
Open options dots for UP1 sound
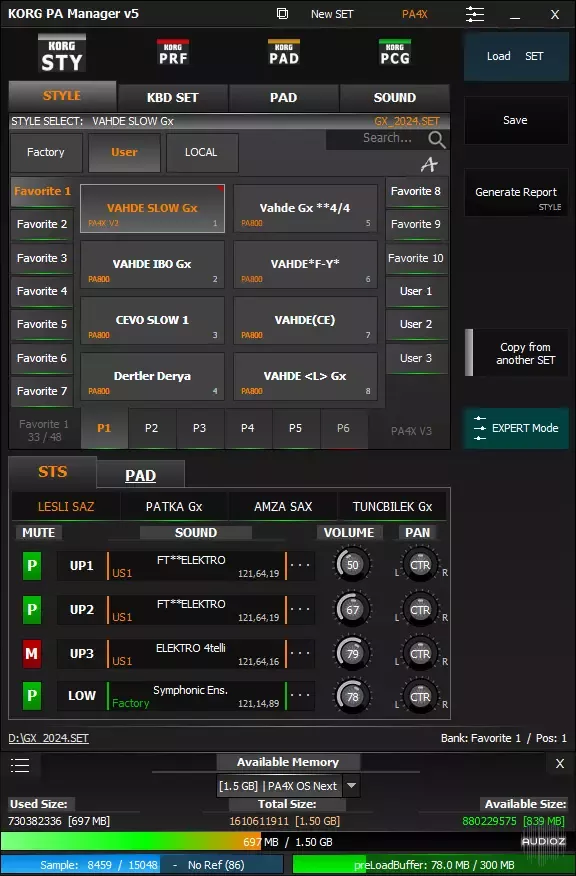point(301,565)
